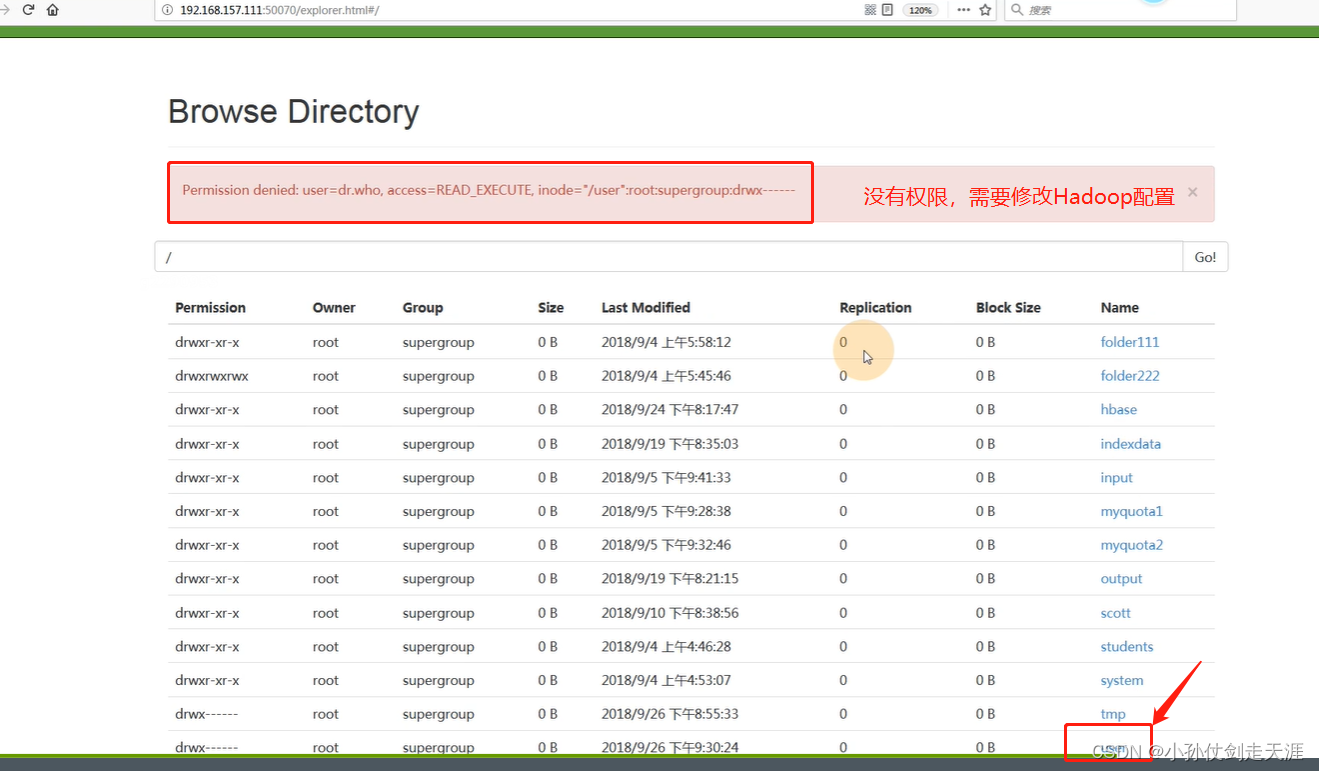
Task: Click the Block Size column header
Action: (1008, 308)
